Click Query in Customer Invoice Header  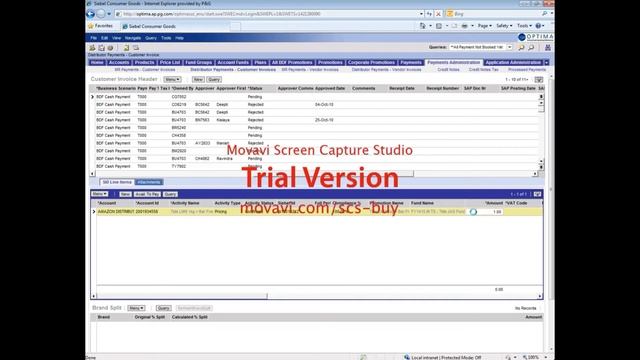pos(214,80)
